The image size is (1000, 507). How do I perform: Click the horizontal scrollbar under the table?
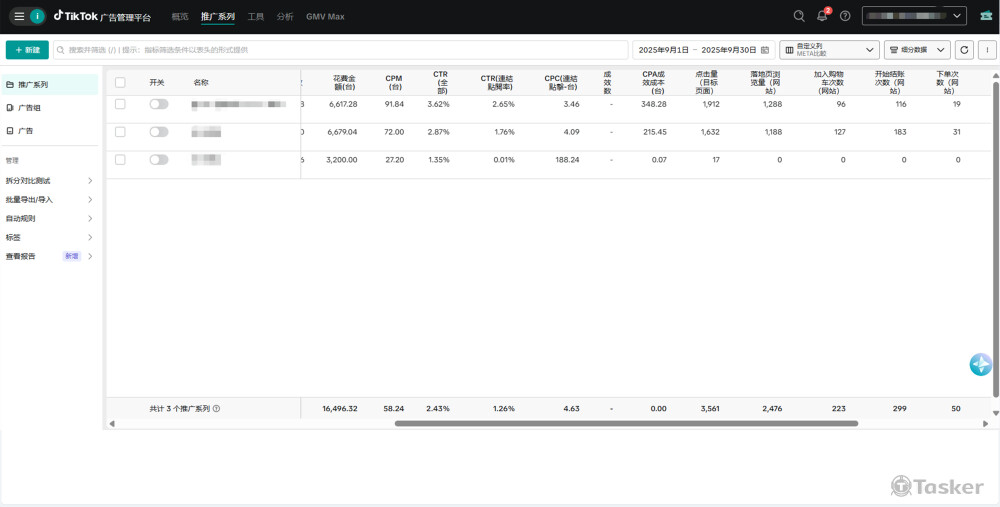[626, 423]
